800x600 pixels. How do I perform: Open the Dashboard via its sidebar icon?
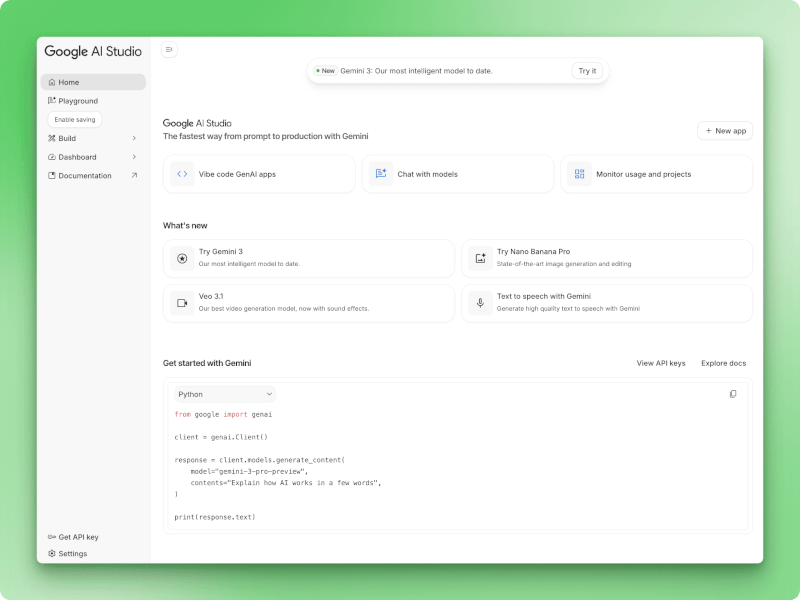coord(53,156)
